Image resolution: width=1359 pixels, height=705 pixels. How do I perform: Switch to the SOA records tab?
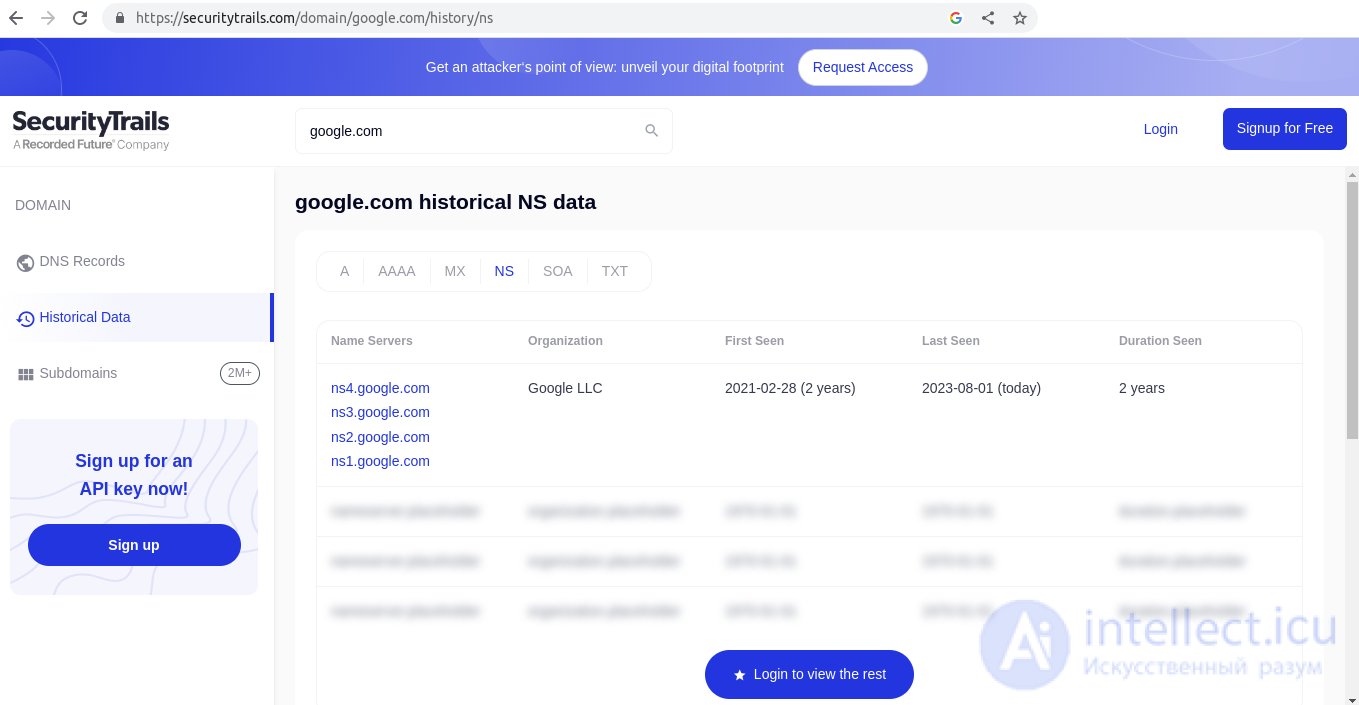[x=558, y=271]
